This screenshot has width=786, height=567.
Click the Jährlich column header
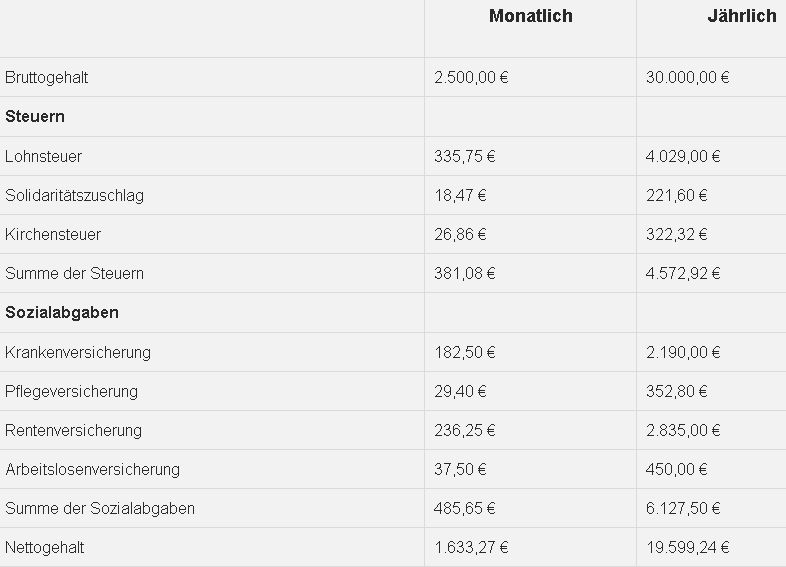(x=741, y=16)
